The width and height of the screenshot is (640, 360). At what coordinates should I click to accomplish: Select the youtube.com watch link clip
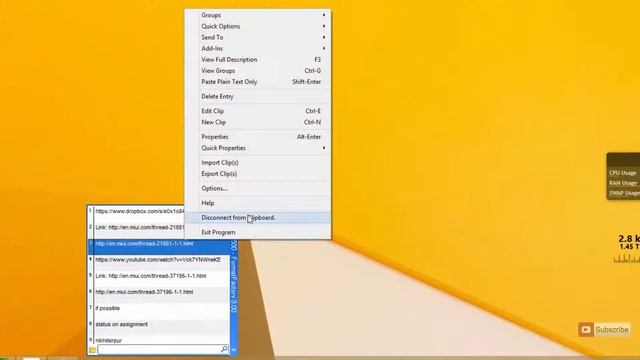point(159,260)
